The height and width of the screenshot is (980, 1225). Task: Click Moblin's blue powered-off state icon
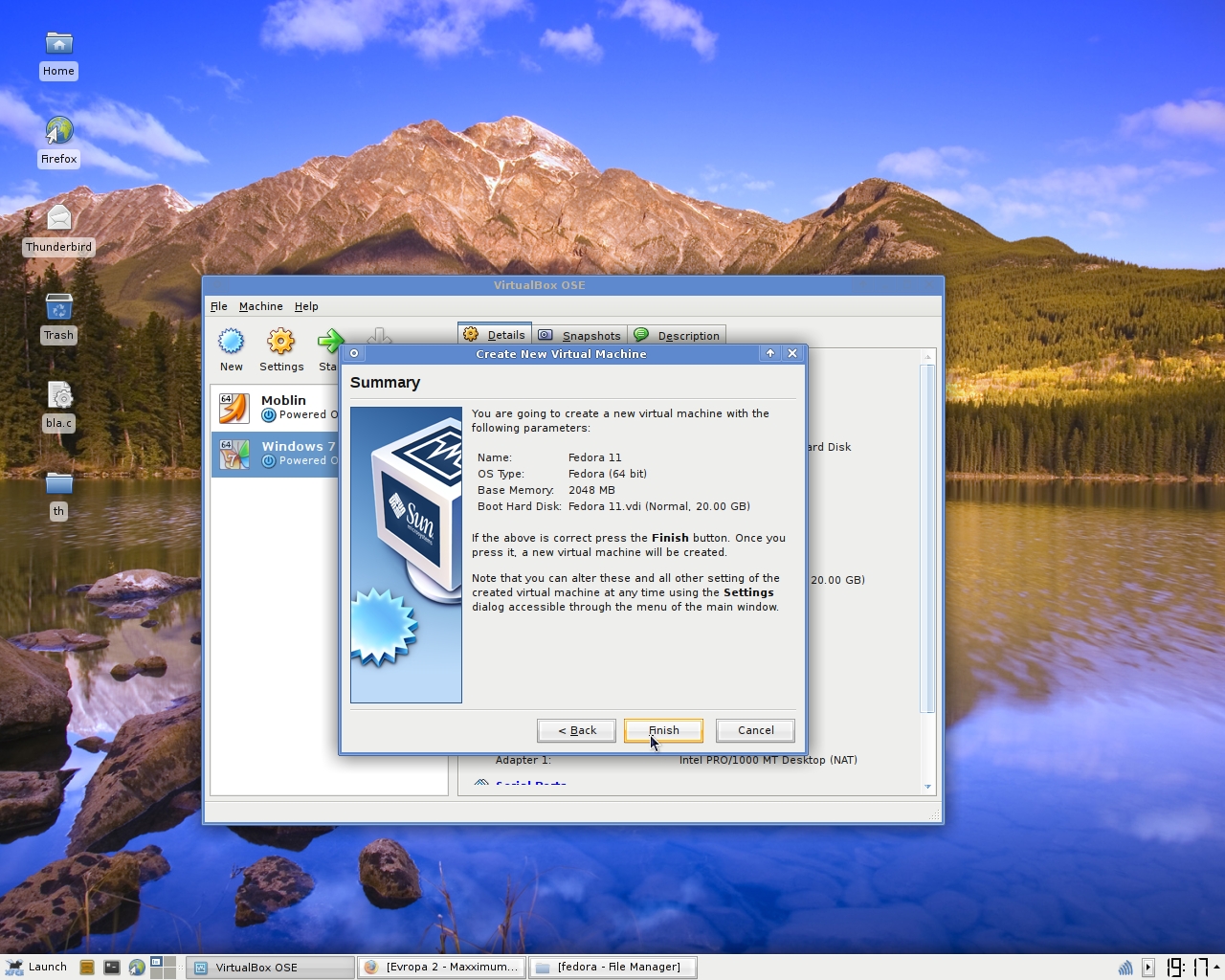[269, 415]
